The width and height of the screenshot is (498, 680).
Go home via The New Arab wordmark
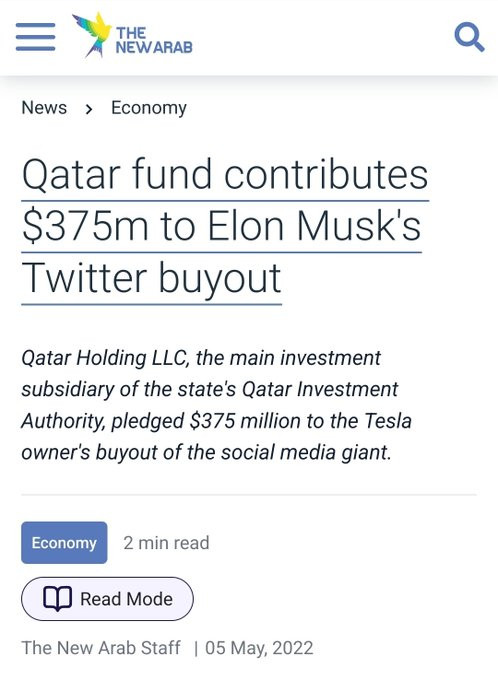[x=154, y=40]
